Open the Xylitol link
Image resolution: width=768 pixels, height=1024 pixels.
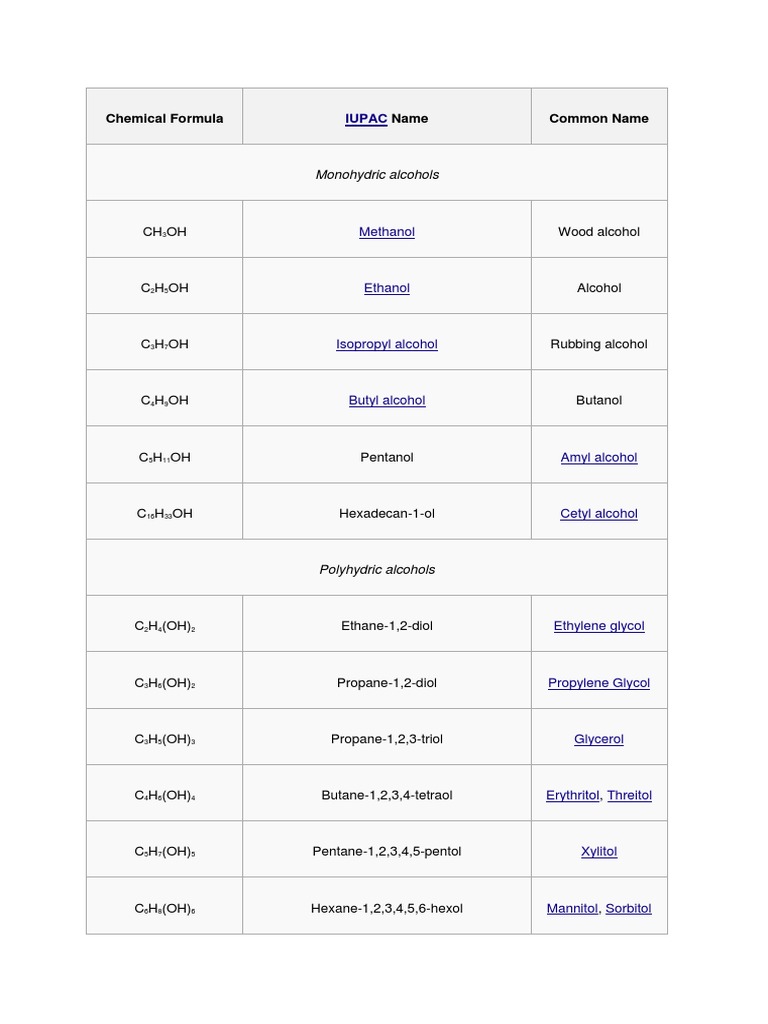[599, 851]
